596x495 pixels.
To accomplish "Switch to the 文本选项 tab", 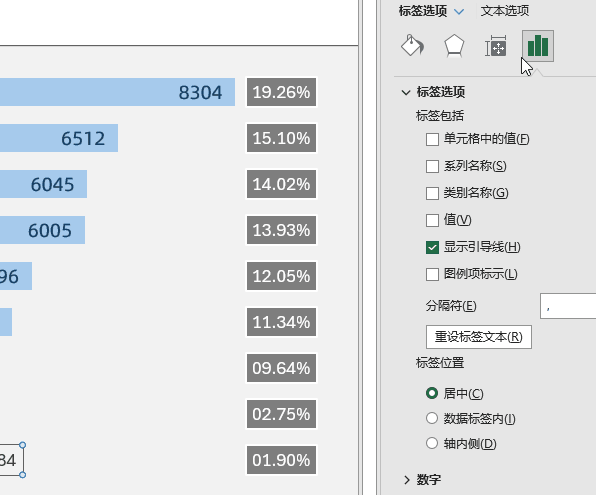I will (504, 11).
